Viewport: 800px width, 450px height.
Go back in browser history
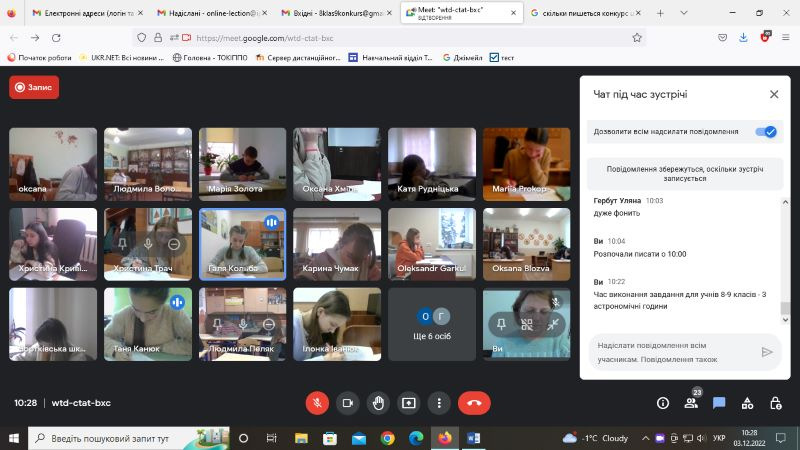[14, 38]
